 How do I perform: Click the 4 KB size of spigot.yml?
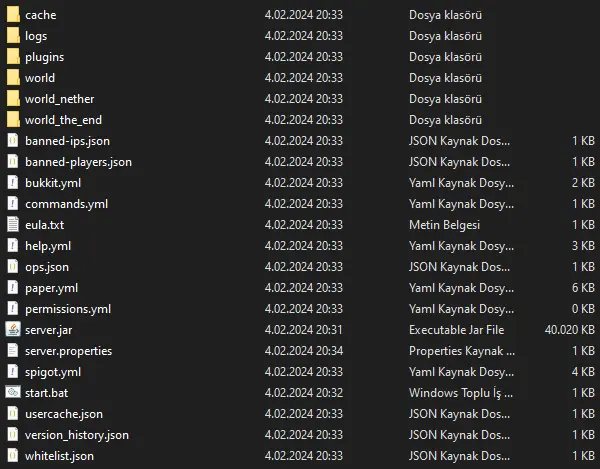pos(583,372)
